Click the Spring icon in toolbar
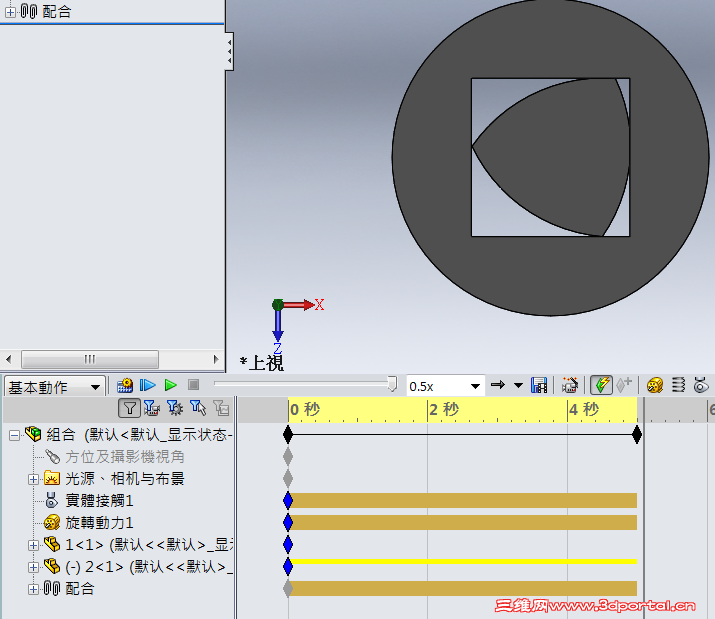Screen dimensions: 715x619 pos(679,385)
